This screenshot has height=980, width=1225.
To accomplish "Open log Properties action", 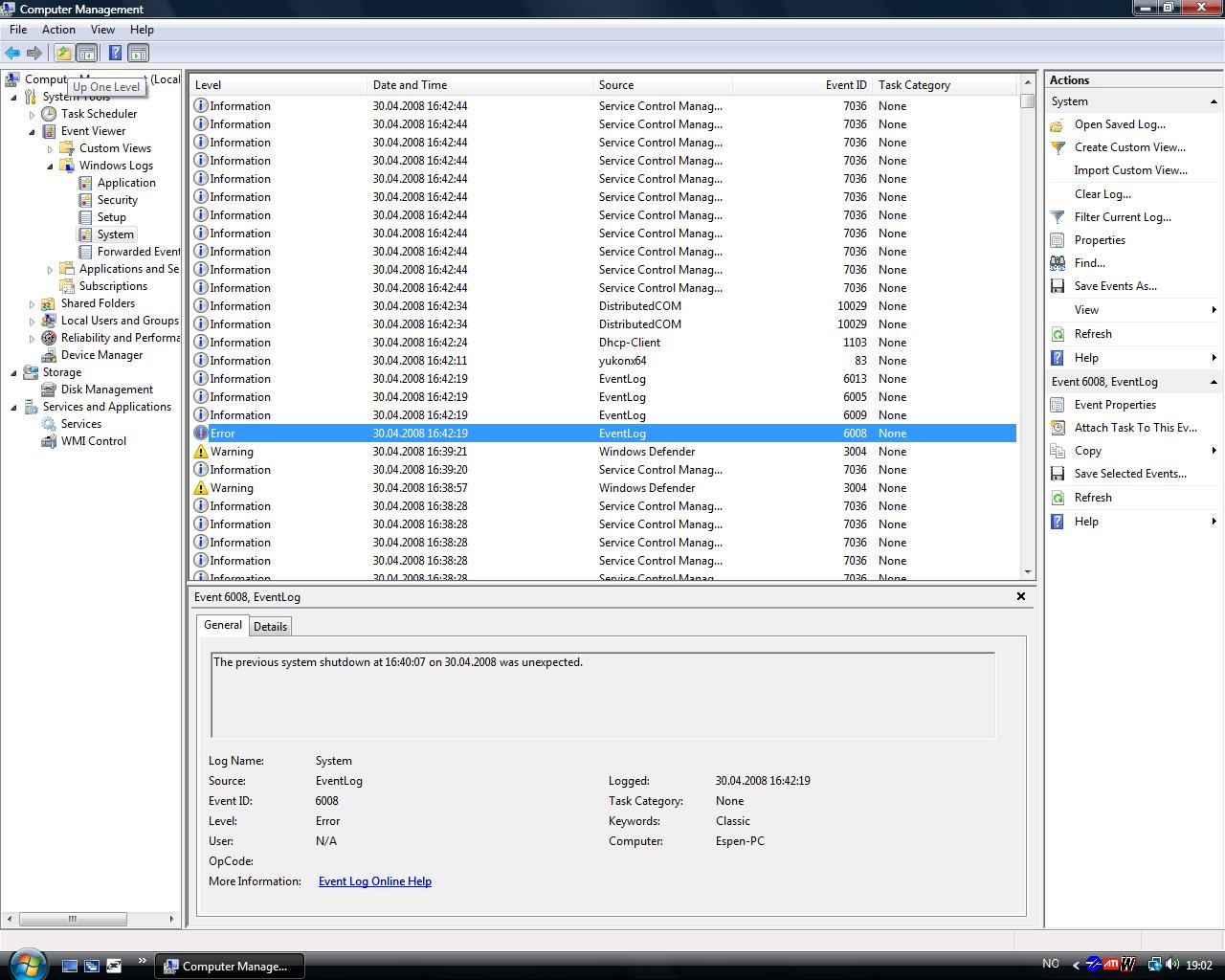I will (x=1100, y=240).
